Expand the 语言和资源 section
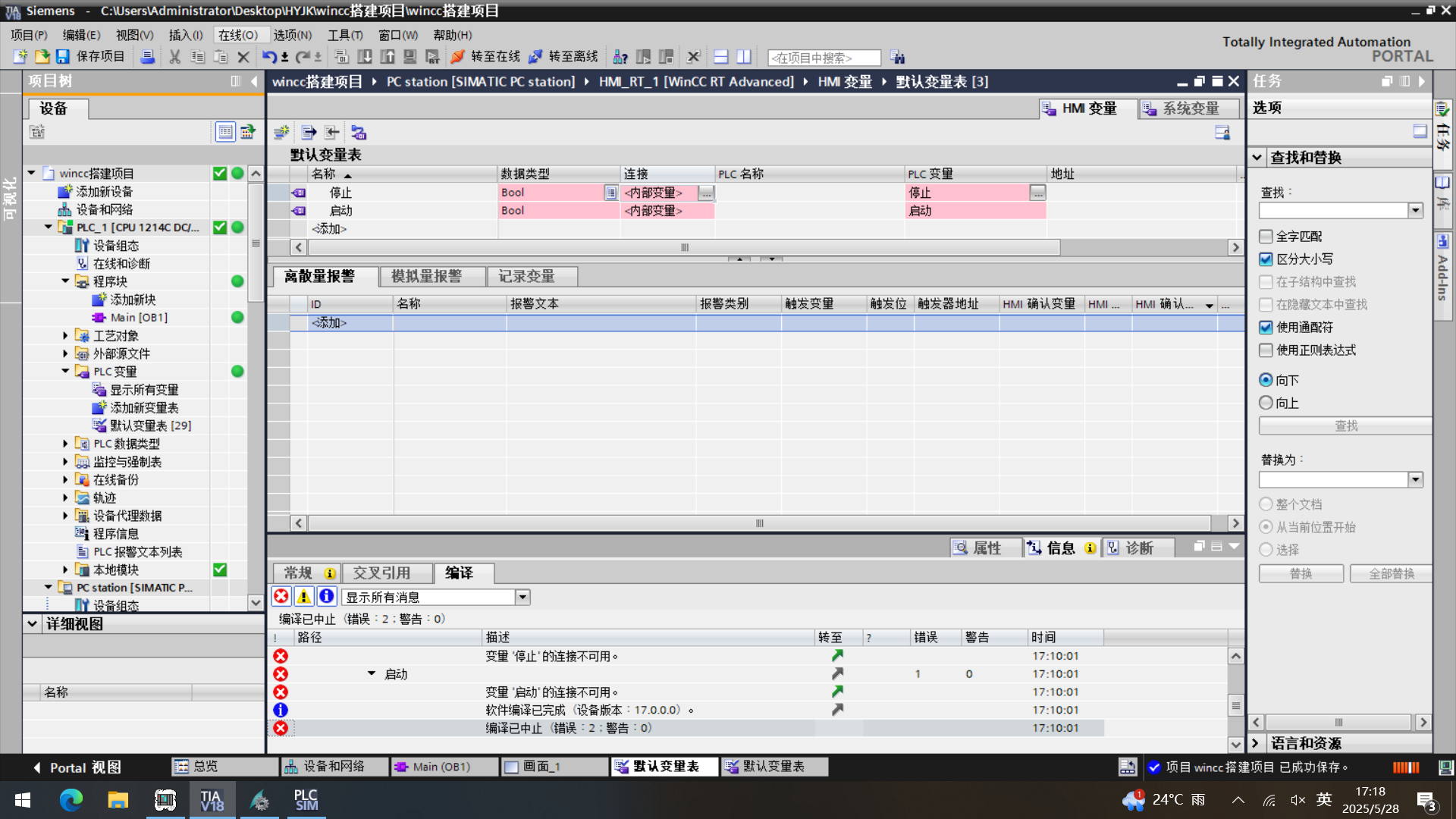This screenshot has width=1456, height=819. click(x=1256, y=743)
